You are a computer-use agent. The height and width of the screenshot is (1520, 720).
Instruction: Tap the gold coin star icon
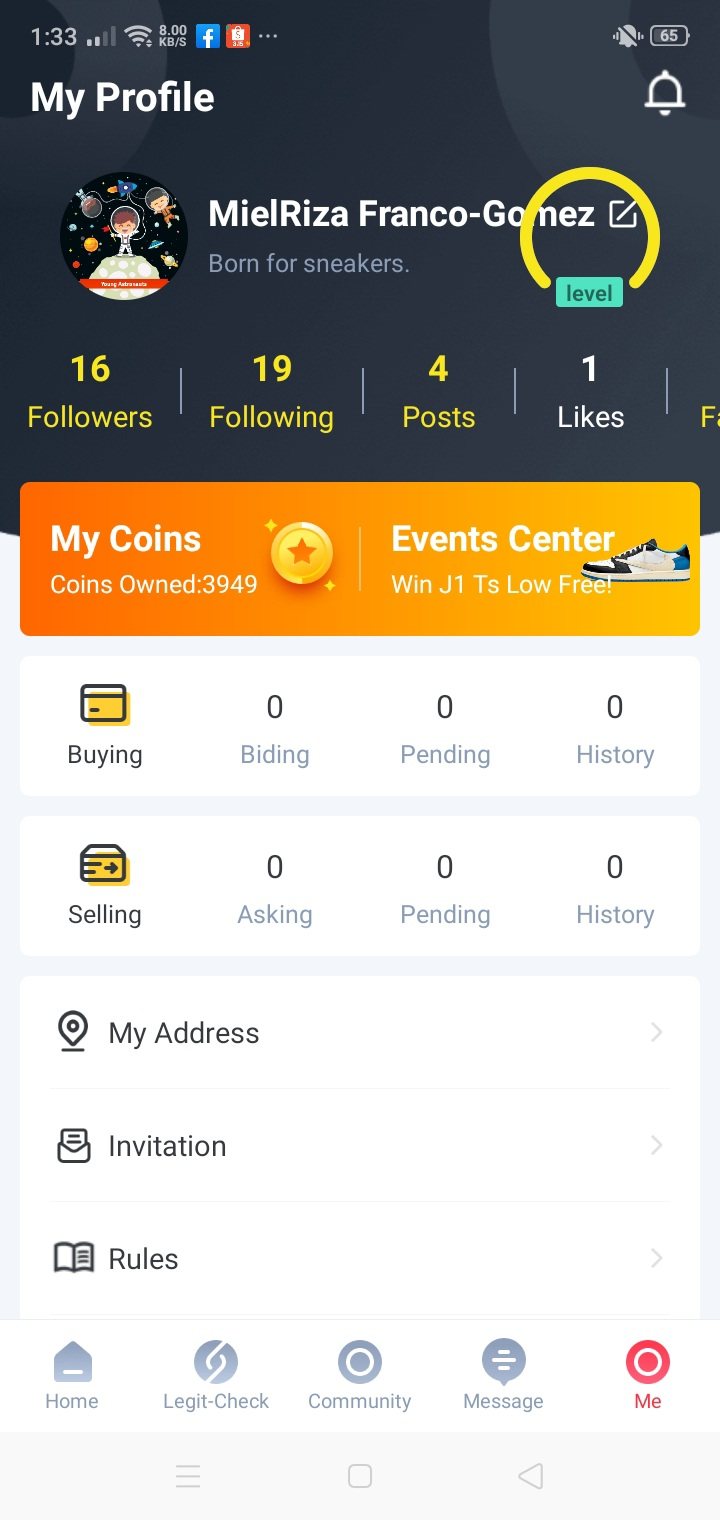click(301, 553)
